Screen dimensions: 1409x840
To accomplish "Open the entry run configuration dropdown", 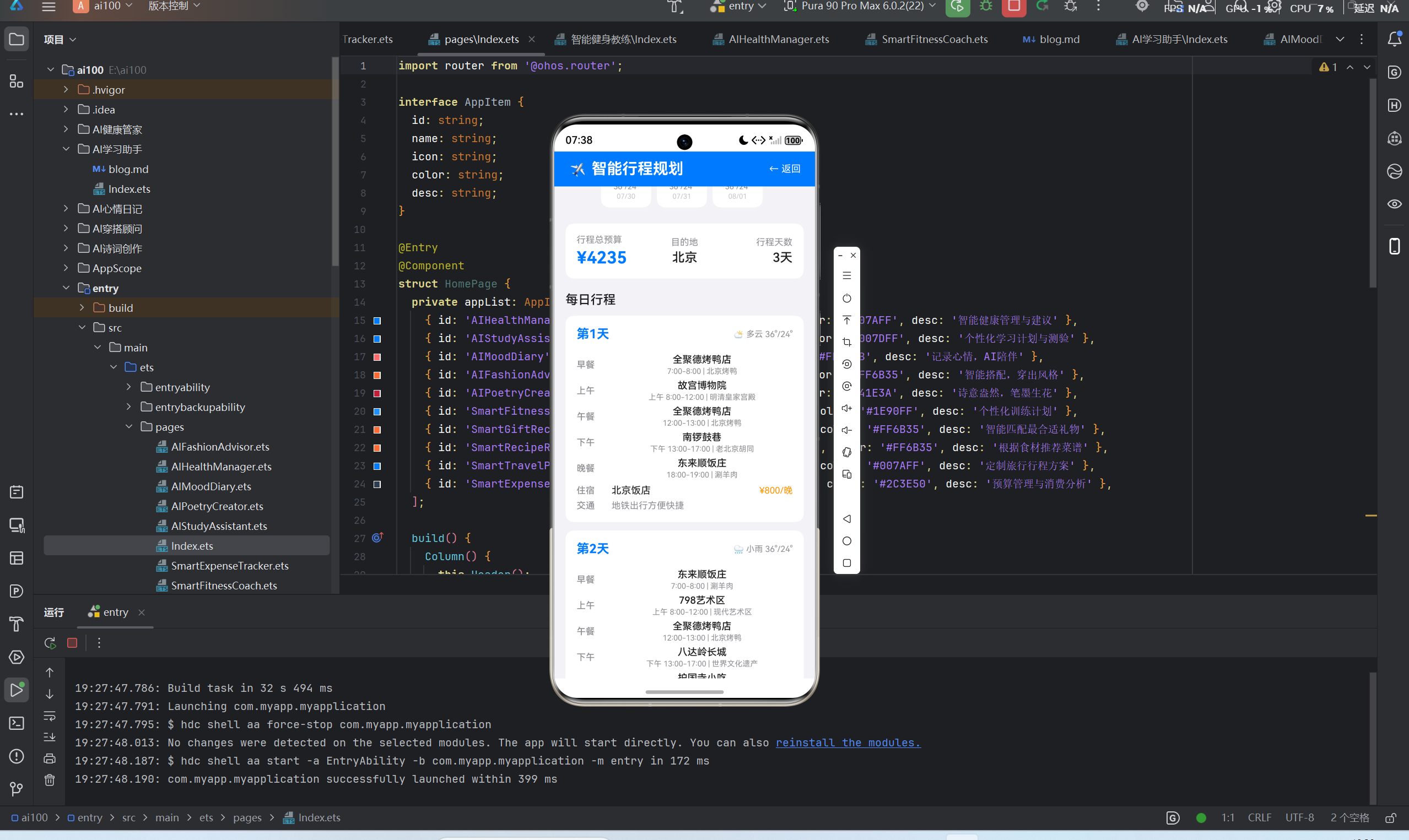I will (739, 6).
